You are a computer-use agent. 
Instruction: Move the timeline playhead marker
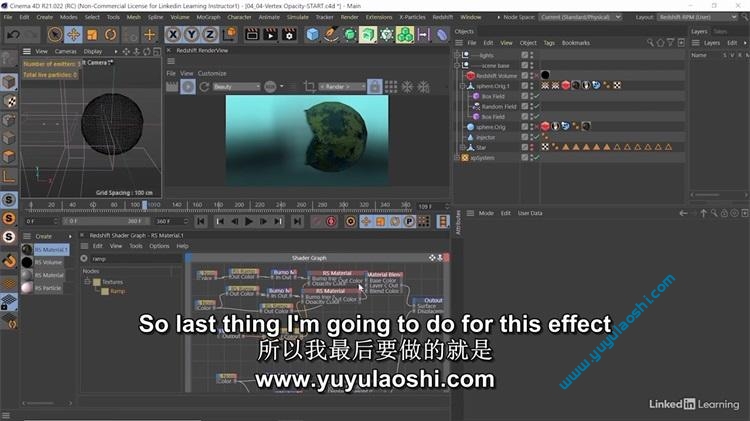coord(144,205)
